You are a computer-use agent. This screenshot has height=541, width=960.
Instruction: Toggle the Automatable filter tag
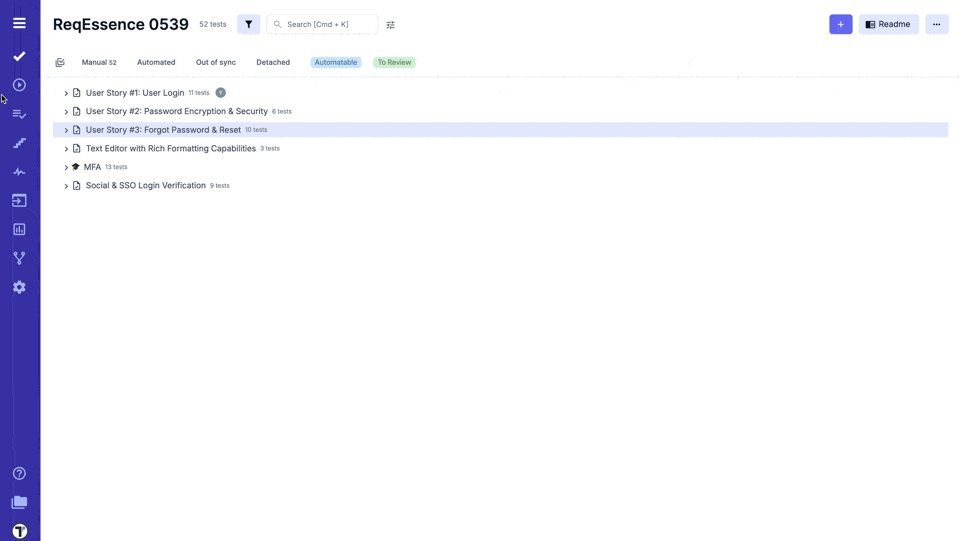coord(335,62)
